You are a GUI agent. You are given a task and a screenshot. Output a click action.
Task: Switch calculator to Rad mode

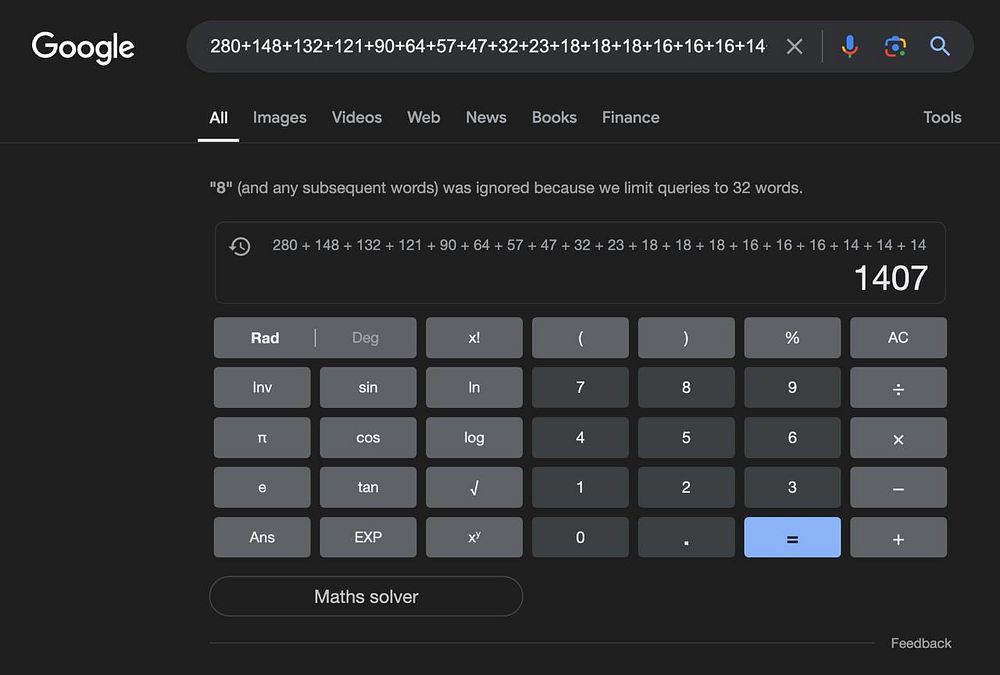point(265,338)
